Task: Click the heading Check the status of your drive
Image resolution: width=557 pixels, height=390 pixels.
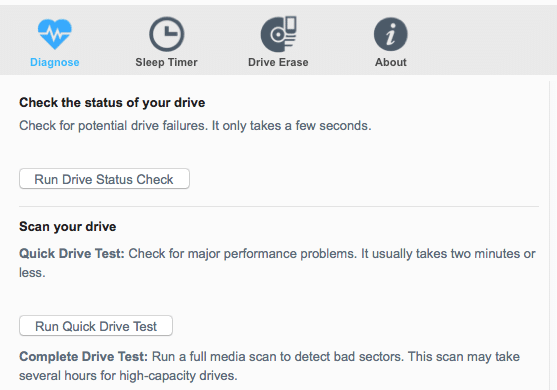Action: pos(112,103)
